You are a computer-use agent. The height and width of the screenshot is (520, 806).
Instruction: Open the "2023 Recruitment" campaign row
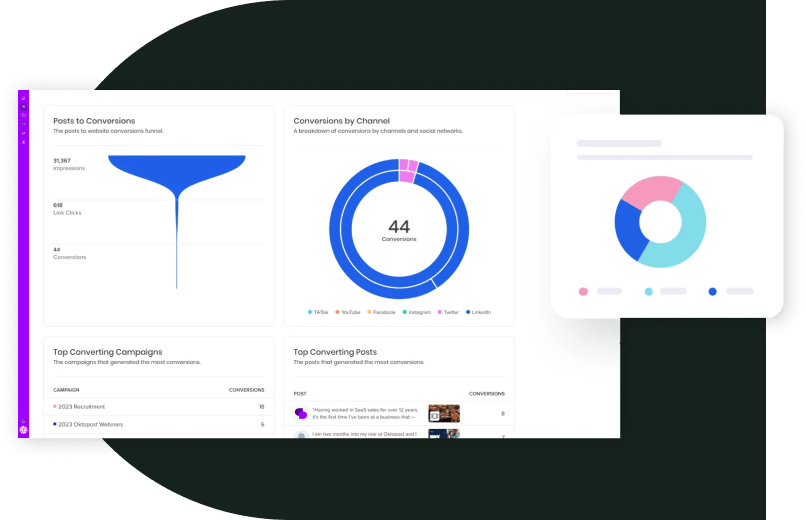tap(159, 406)
